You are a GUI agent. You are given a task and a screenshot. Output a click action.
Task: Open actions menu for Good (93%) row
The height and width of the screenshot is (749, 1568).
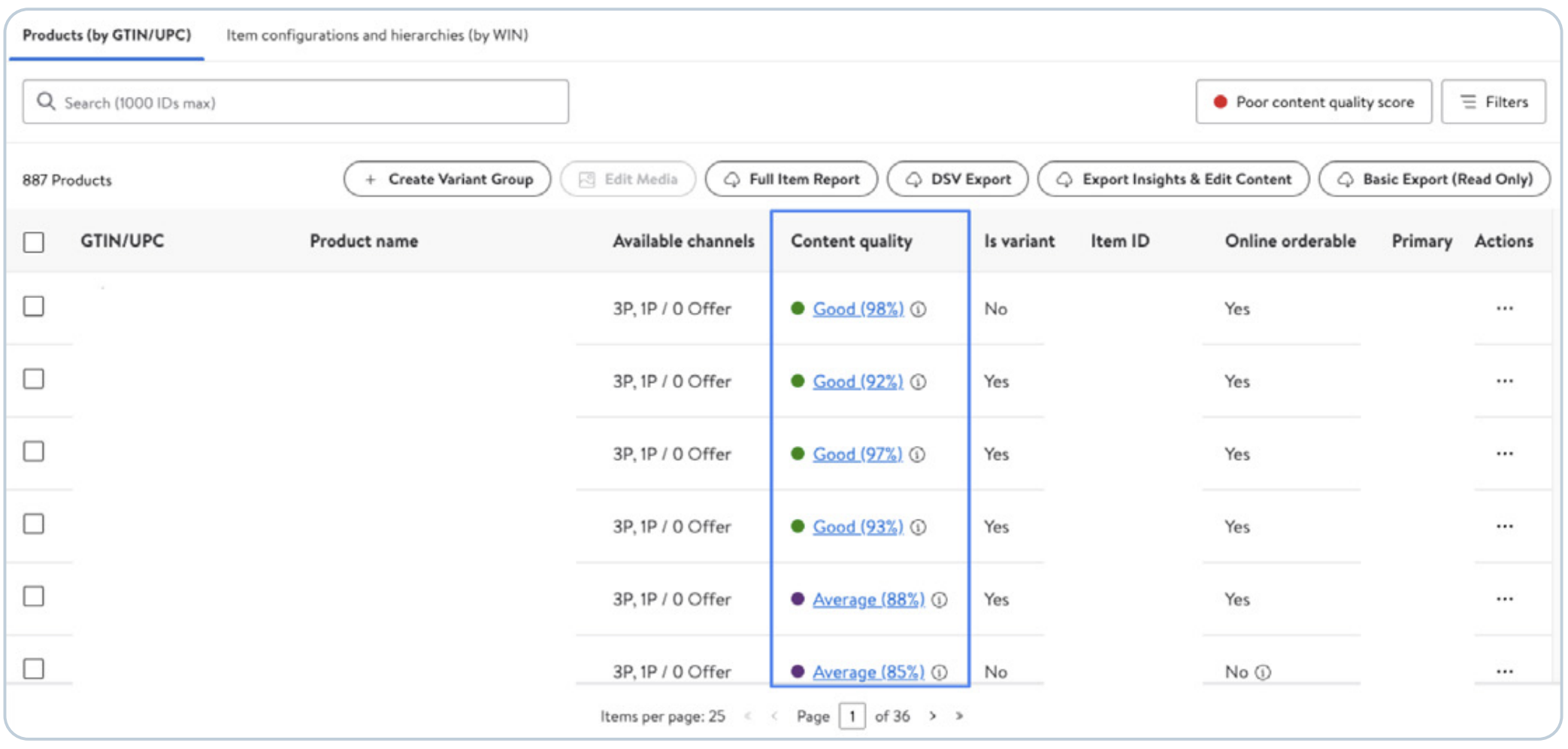tap(1504, 526)
